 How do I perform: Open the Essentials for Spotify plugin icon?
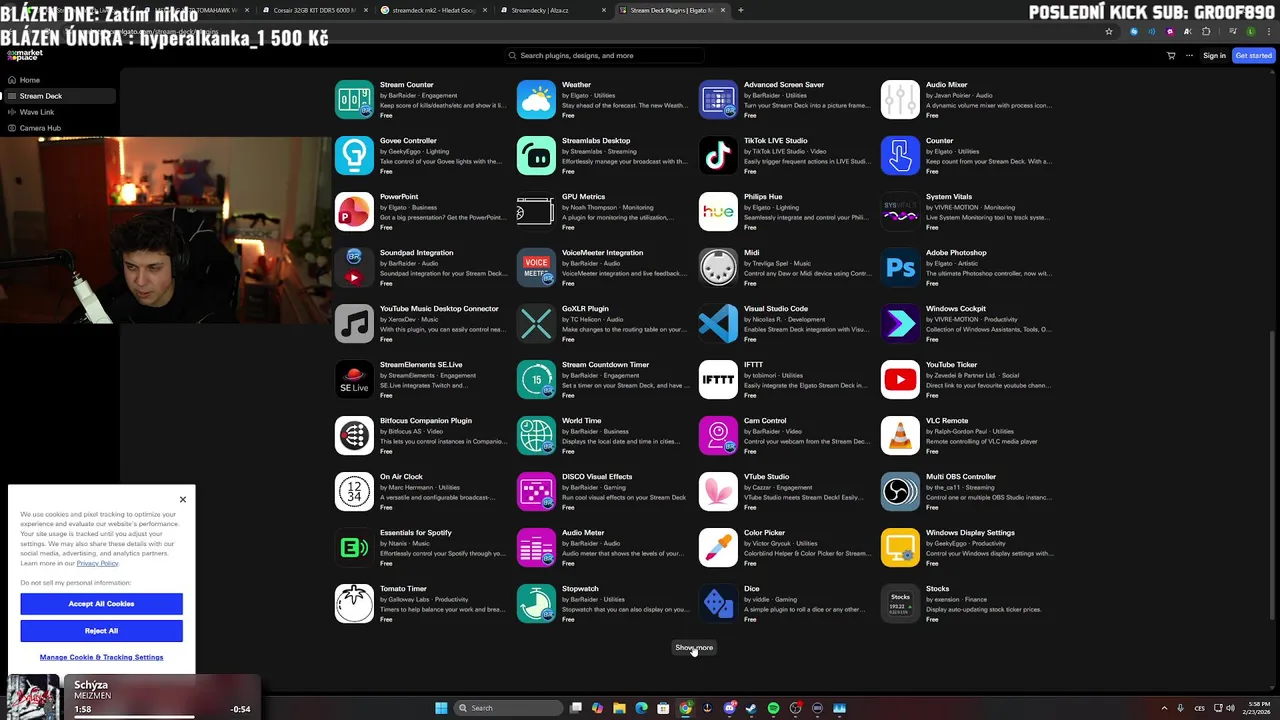[354, 547]
